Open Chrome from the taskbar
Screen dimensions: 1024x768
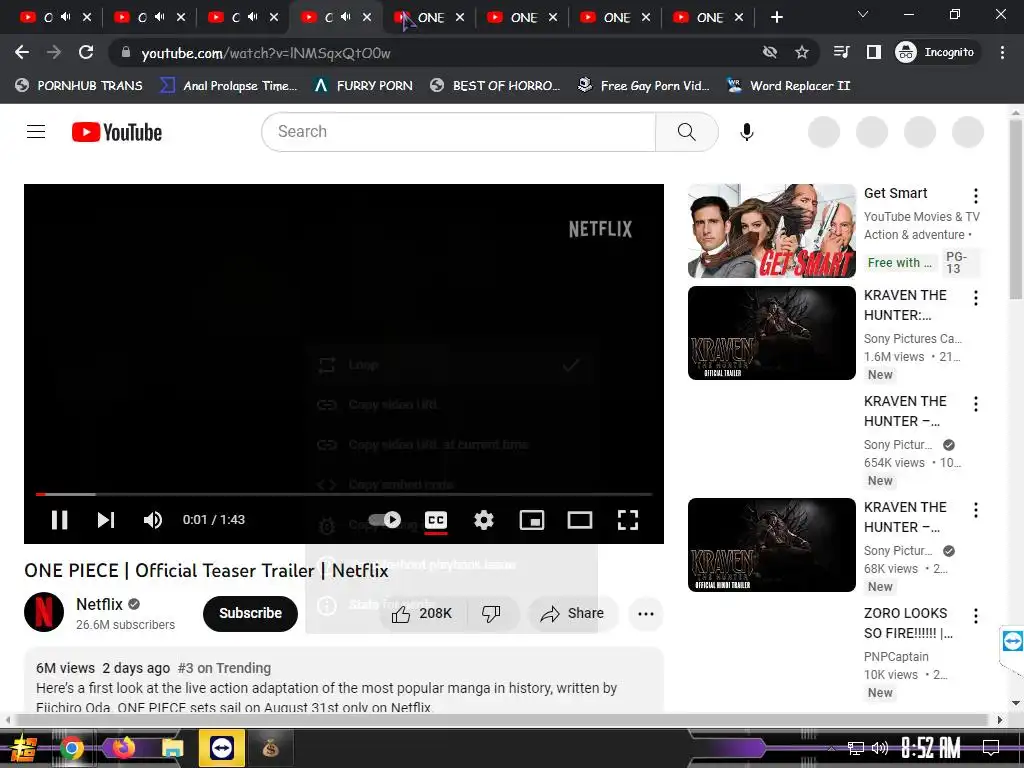[71, 748]
